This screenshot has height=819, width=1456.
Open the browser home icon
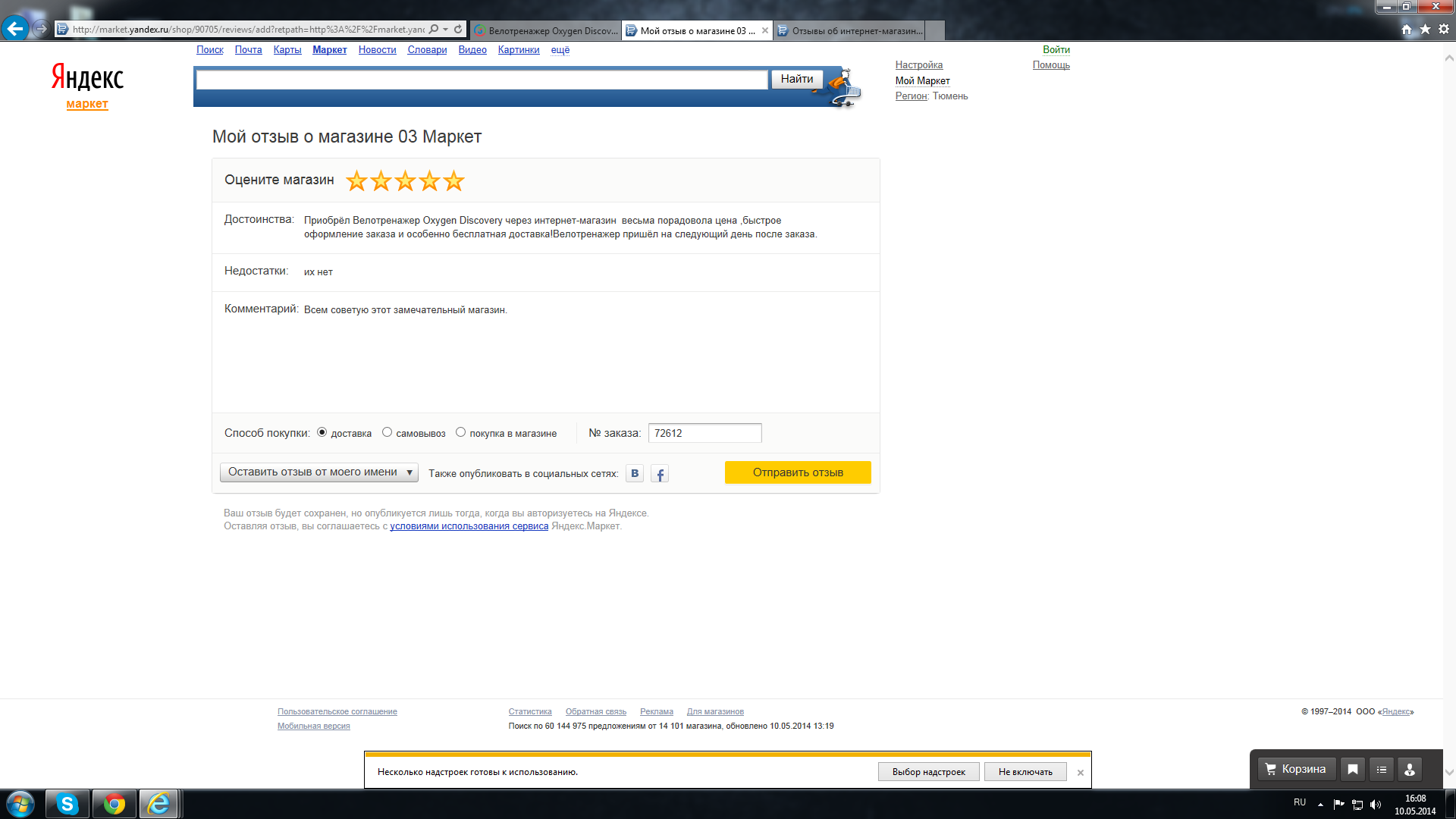(x=1407, y=30)
